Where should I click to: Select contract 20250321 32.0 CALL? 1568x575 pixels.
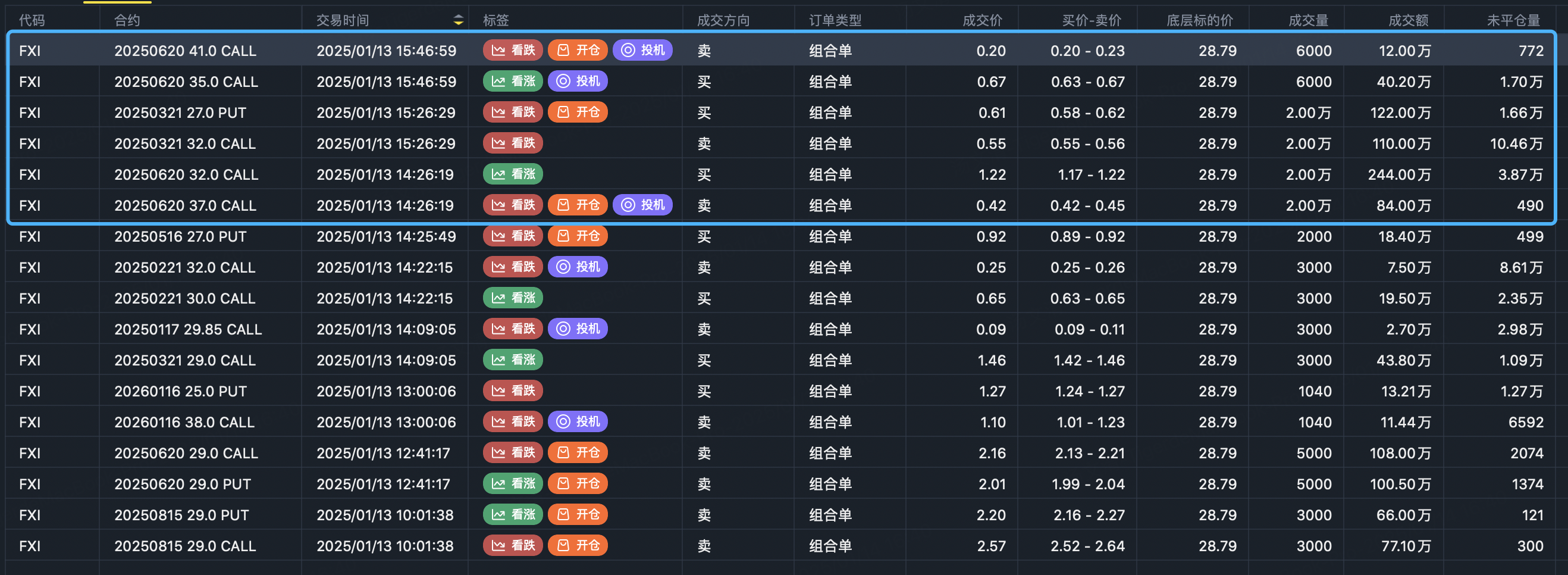point(185,144)
